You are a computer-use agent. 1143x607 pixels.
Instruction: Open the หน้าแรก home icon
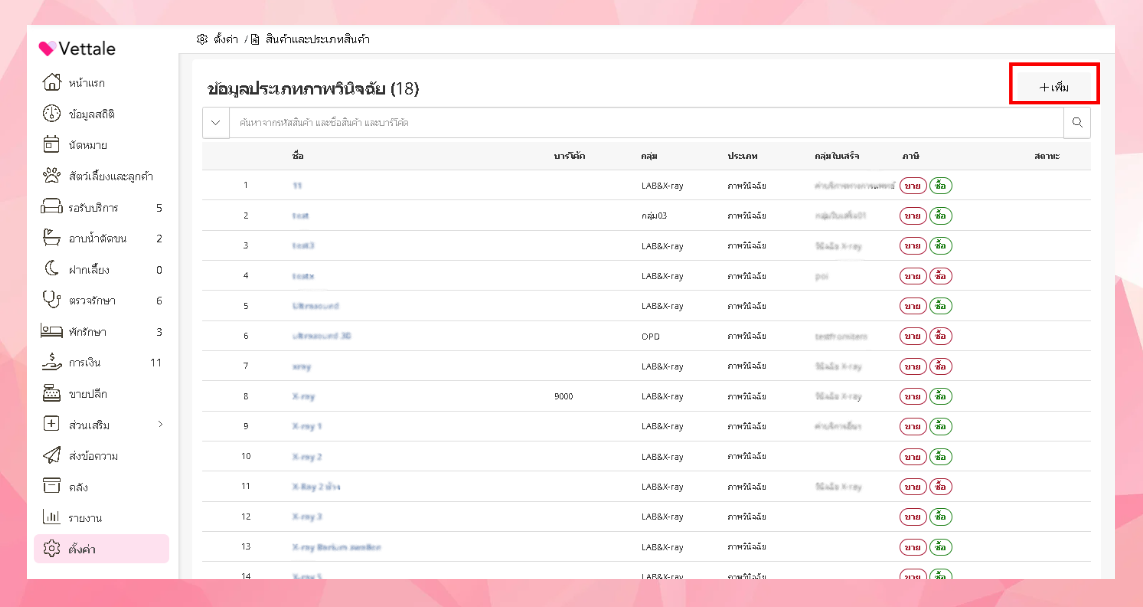point(52,82)
